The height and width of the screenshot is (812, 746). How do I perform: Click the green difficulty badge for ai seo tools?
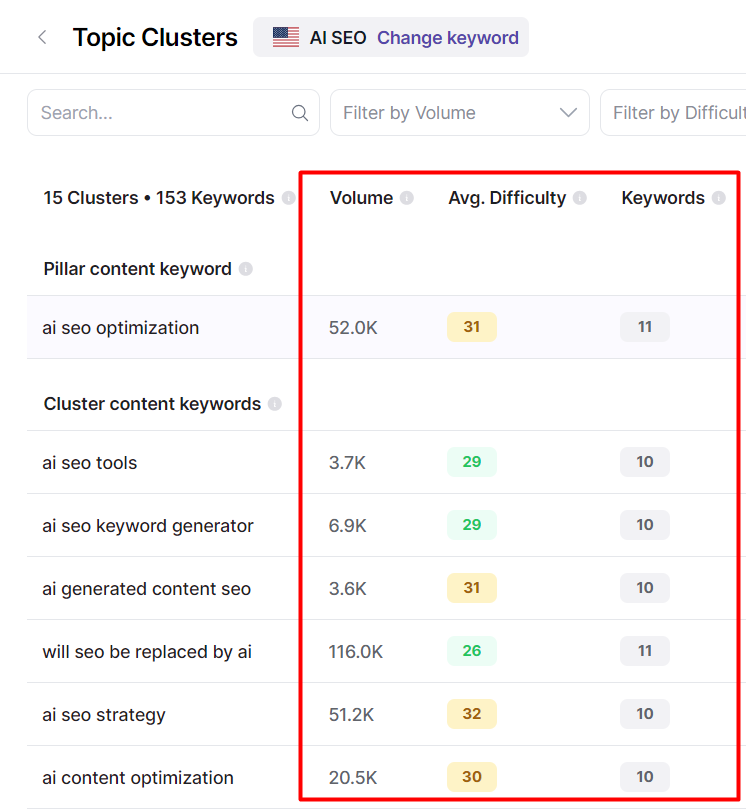pyautogui.click(x=472, y=462)
